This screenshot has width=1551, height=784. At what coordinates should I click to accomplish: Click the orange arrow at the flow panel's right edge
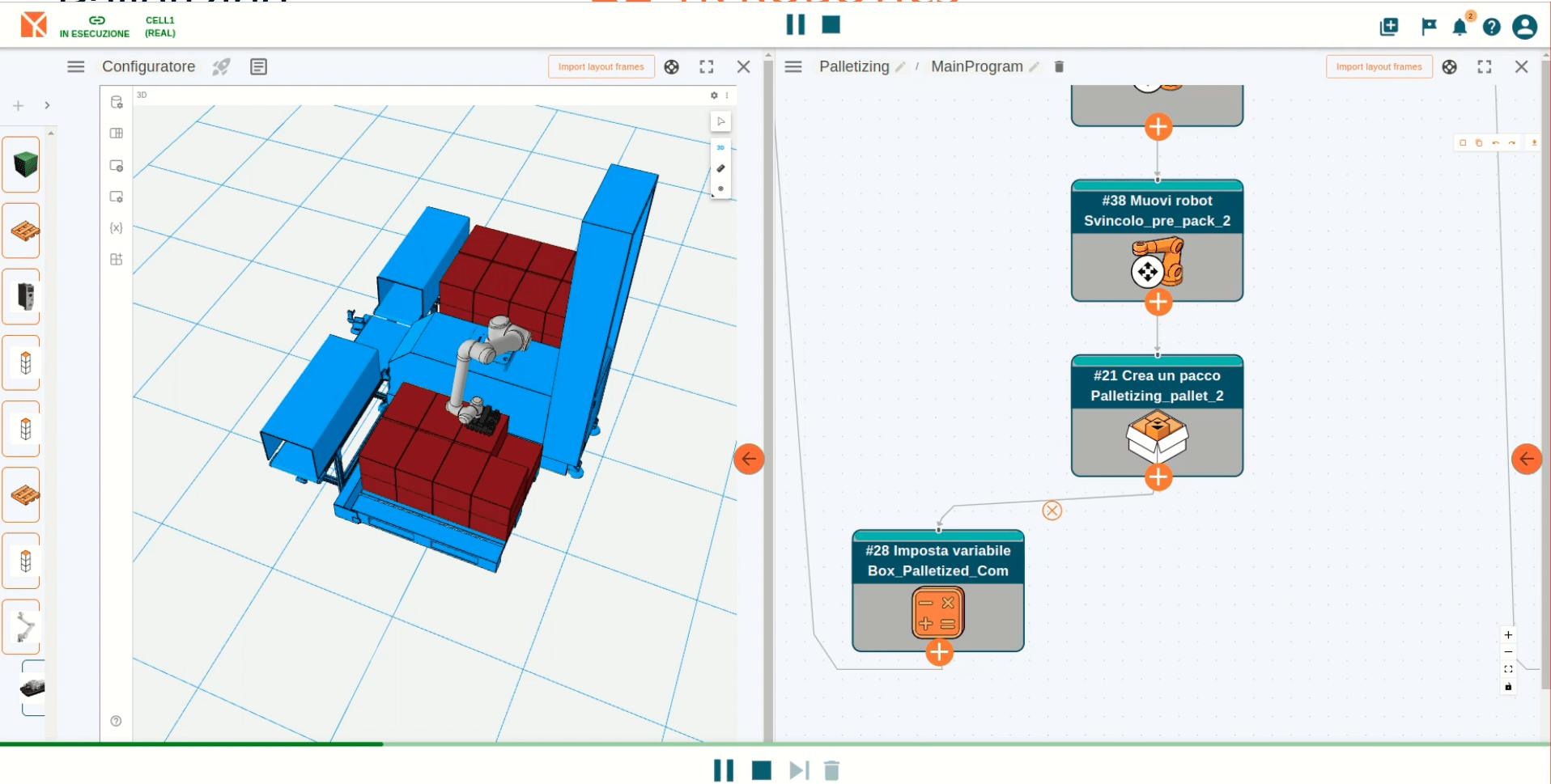click(1526, 459)
